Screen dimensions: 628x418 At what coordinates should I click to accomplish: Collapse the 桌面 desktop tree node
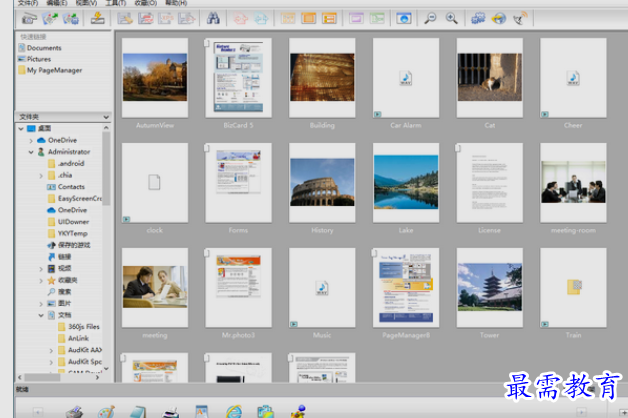click(x=21, y=129)
